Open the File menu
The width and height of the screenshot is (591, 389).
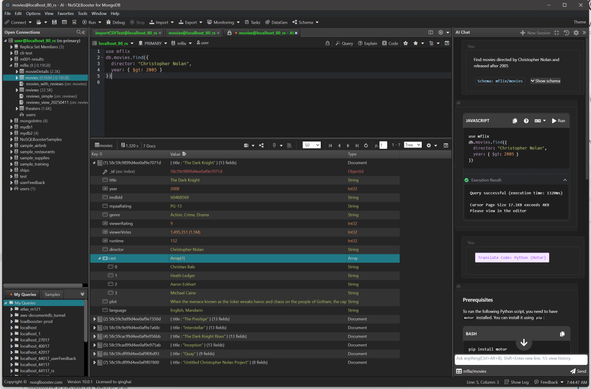[8, 14]
